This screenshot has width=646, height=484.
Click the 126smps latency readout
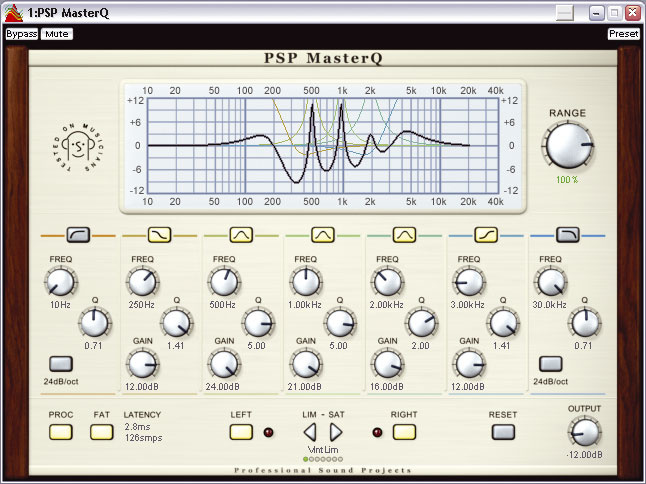[x=143, y=437]
